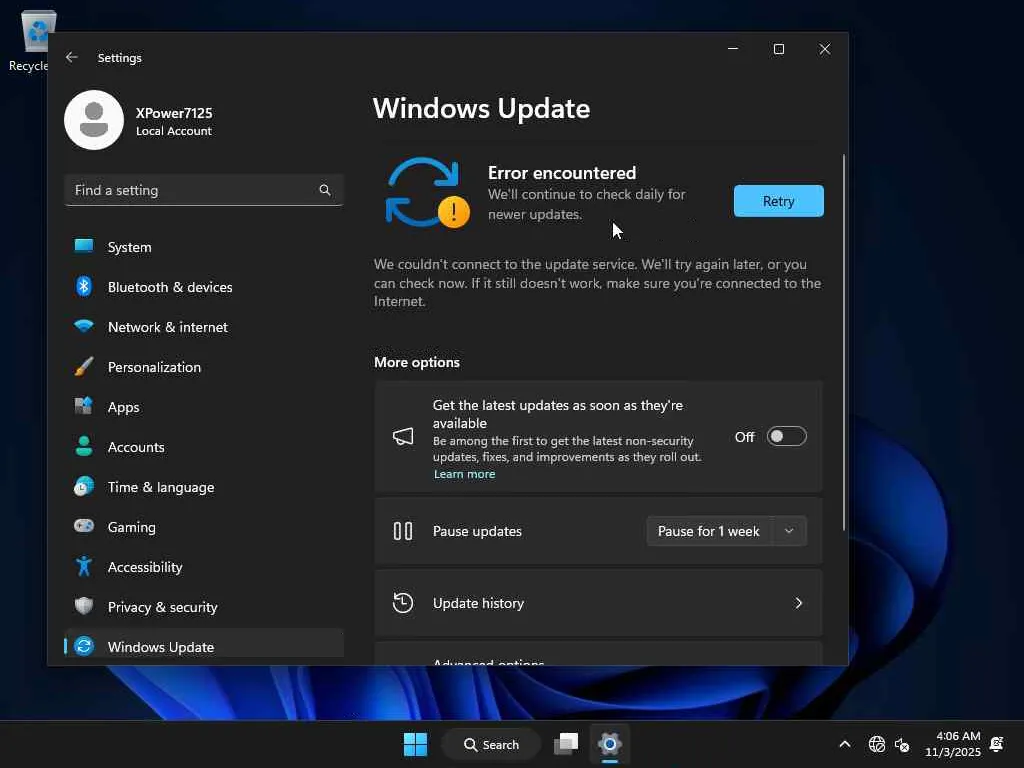Open Update history chevron

pyautogui.click(x=798, y=603)
